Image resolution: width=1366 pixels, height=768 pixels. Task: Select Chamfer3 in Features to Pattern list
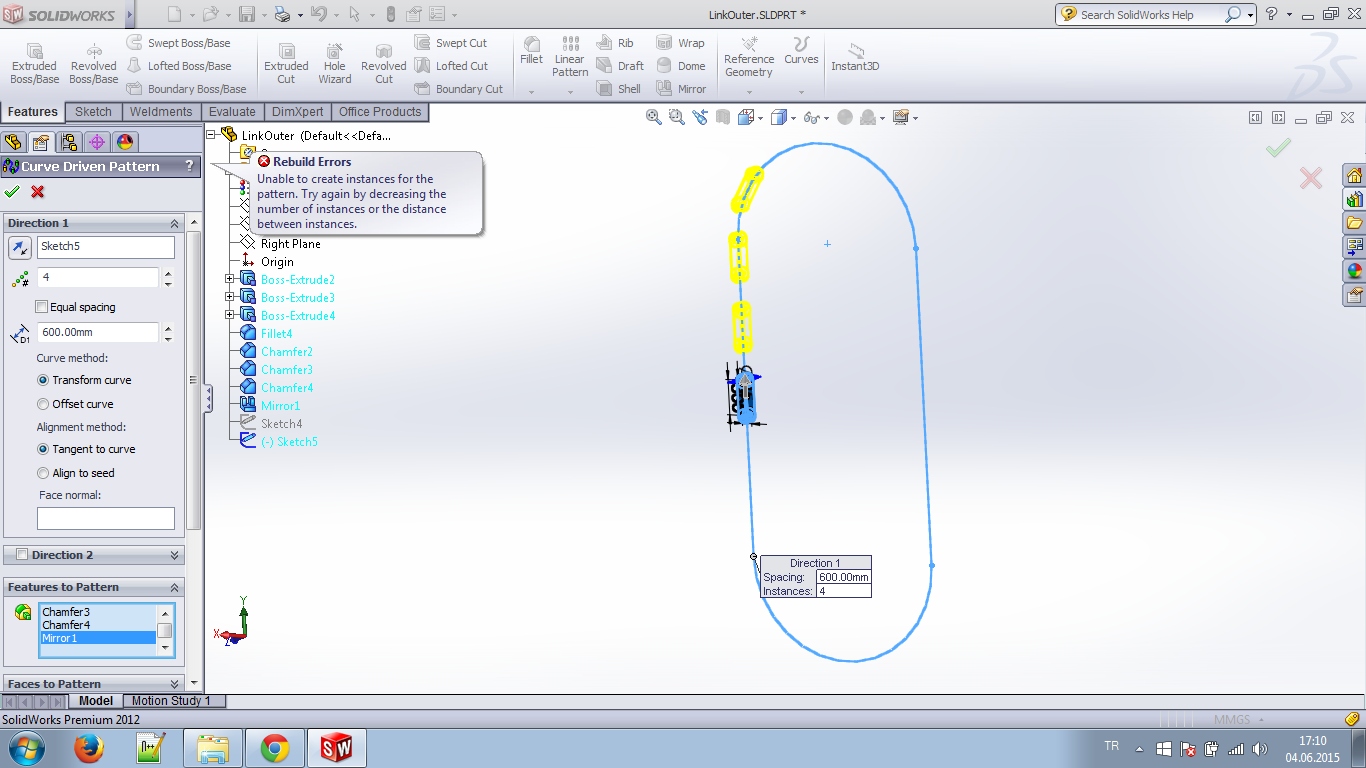pyautogui.click(x=66, y=612)
